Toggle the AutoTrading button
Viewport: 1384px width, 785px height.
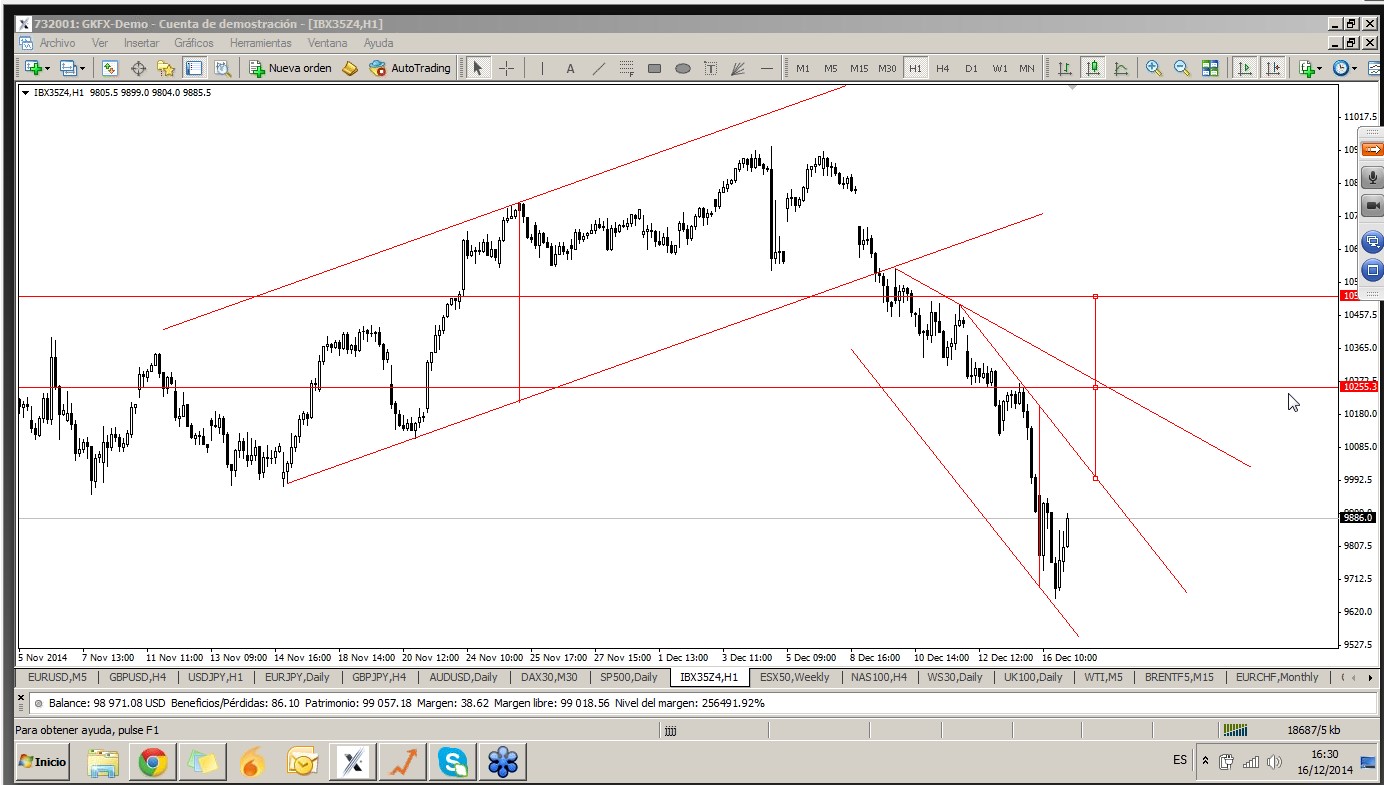pyautogui.click(x=410, y=68)
